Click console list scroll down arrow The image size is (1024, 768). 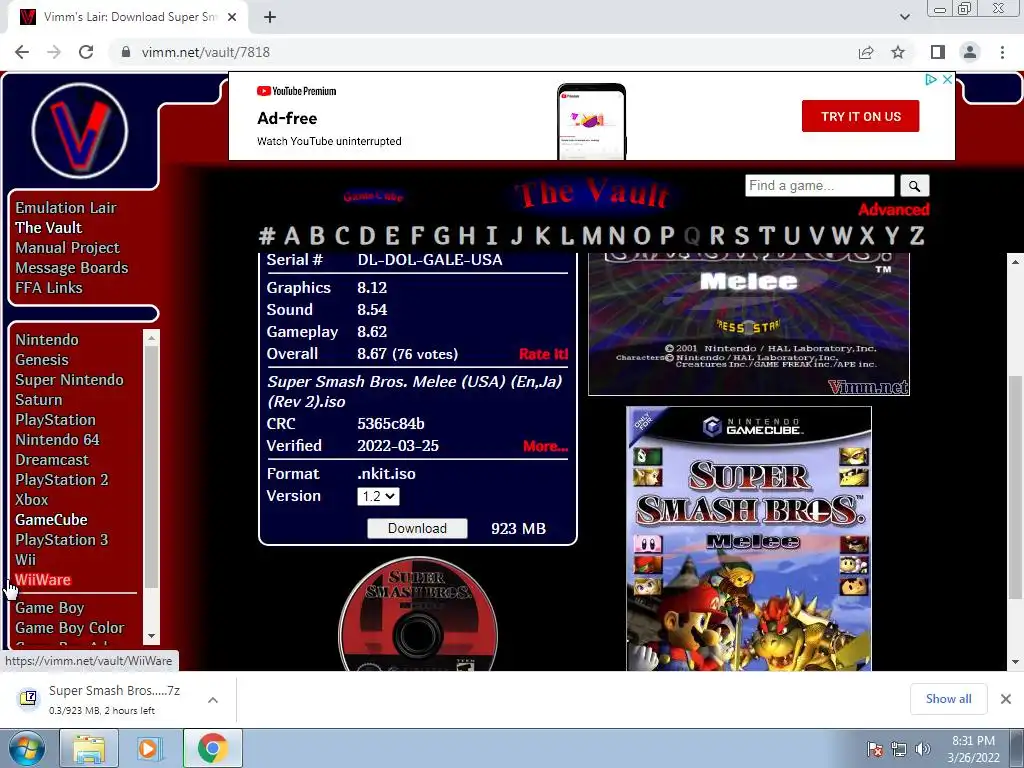coord(152,636)
